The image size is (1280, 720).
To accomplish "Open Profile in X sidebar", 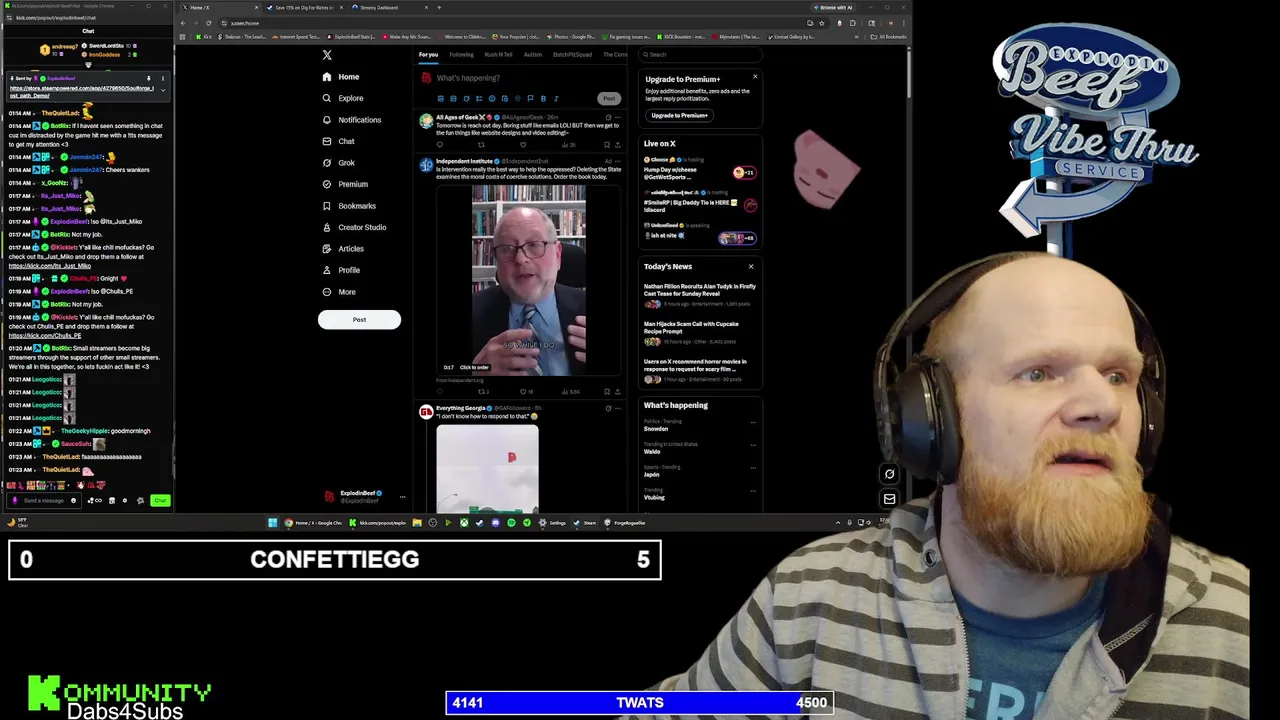I will [340, 270].
